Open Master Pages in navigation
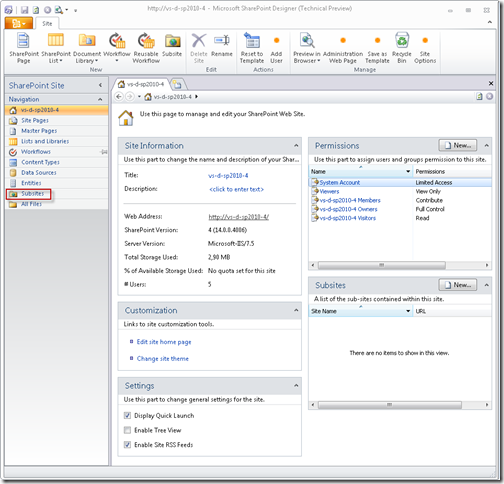The width and height of the screenshot is (504, 484). pyautogui.click(x=57, y=131)
